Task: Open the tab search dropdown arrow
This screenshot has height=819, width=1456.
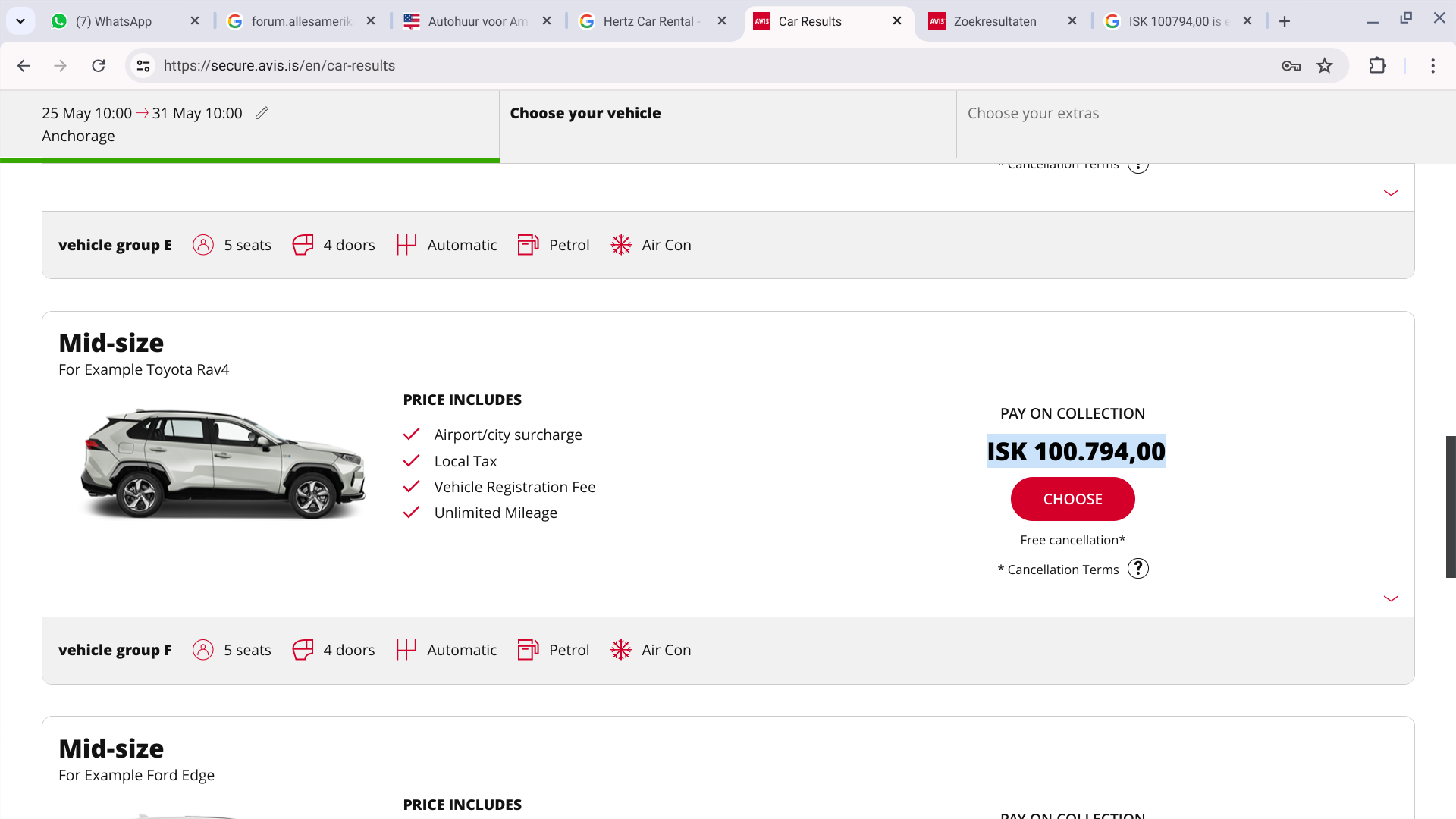Action: coord(20,21)
